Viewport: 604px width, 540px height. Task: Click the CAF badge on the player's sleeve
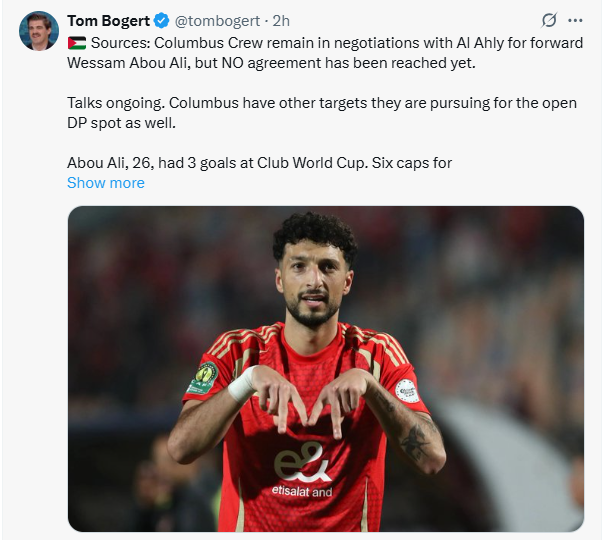click(x=204, y=378)
